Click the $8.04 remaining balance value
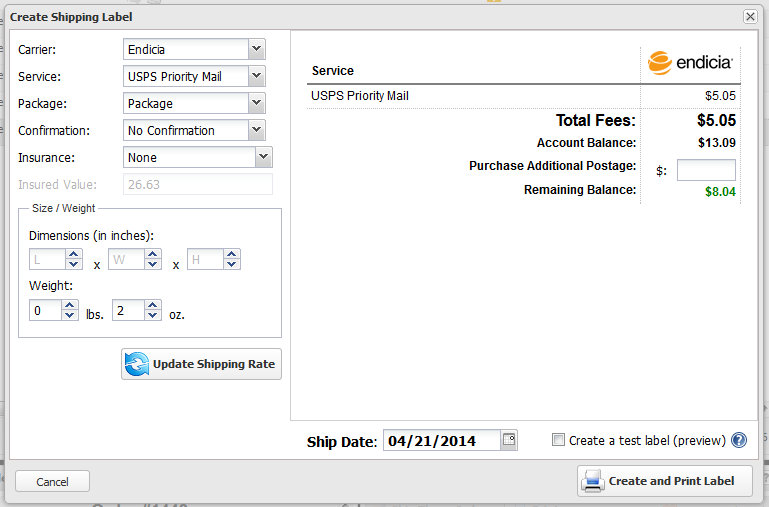The width and height of the screenshot is (769, 507). coord(720,192)
